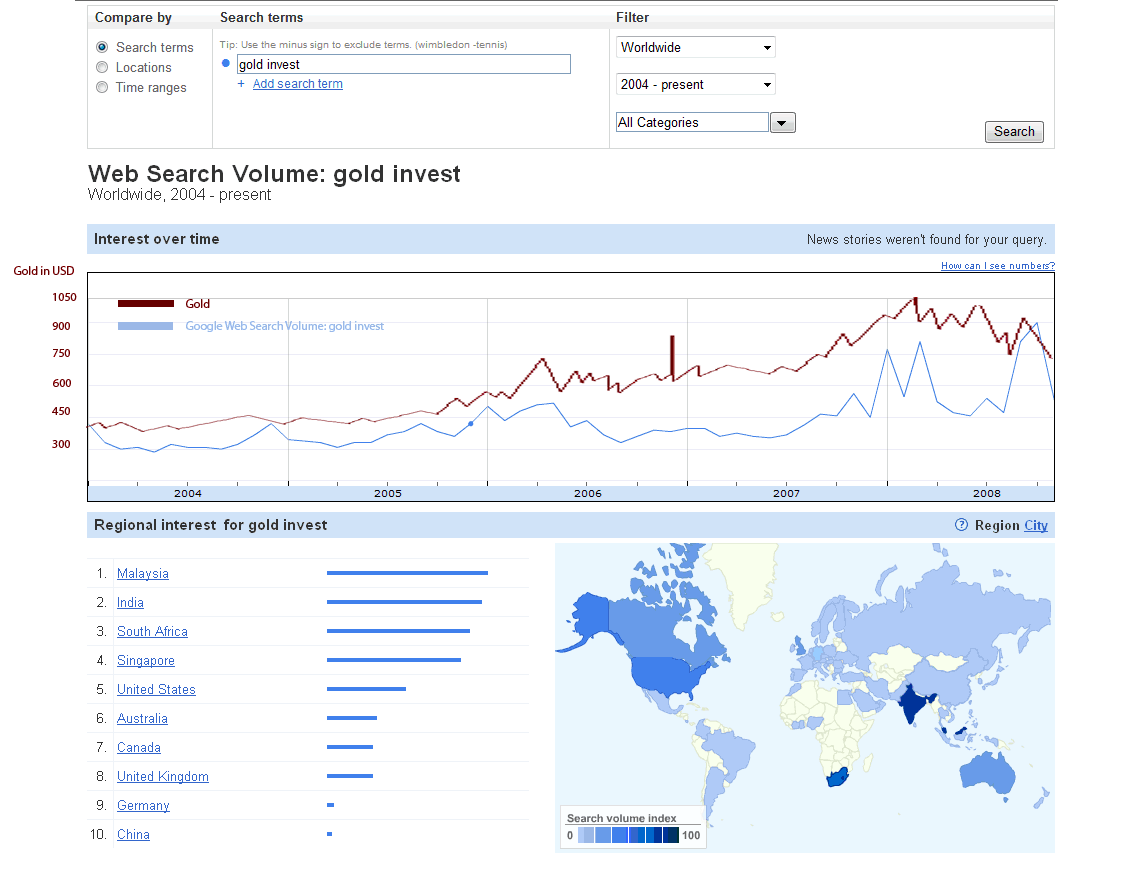
Task: Enable the Time ranges radio button
Action: pyautogui.click(x=102, y=87)
